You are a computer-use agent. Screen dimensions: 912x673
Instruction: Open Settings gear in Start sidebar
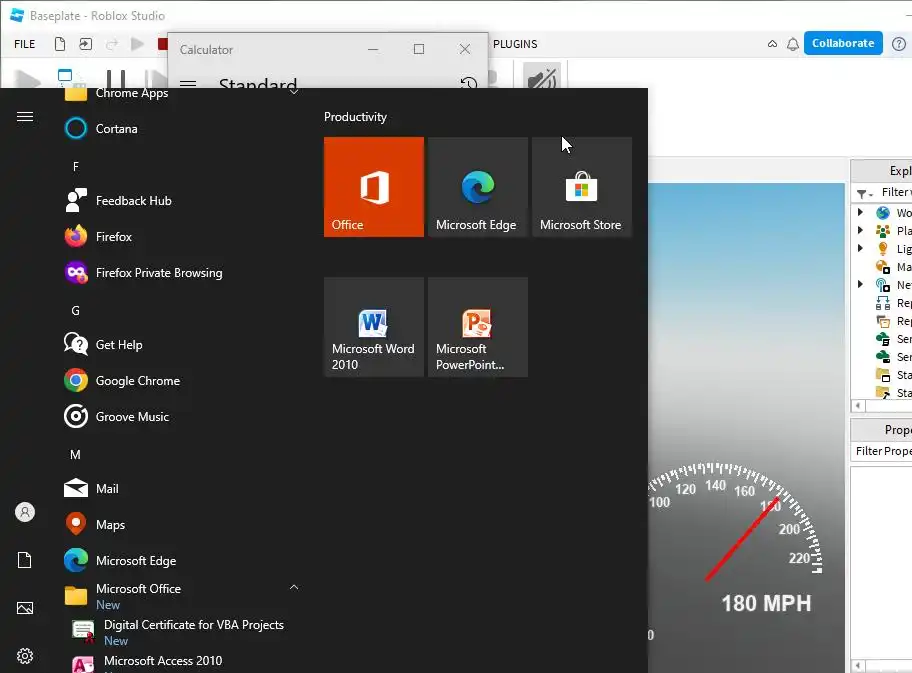(24, 656)
